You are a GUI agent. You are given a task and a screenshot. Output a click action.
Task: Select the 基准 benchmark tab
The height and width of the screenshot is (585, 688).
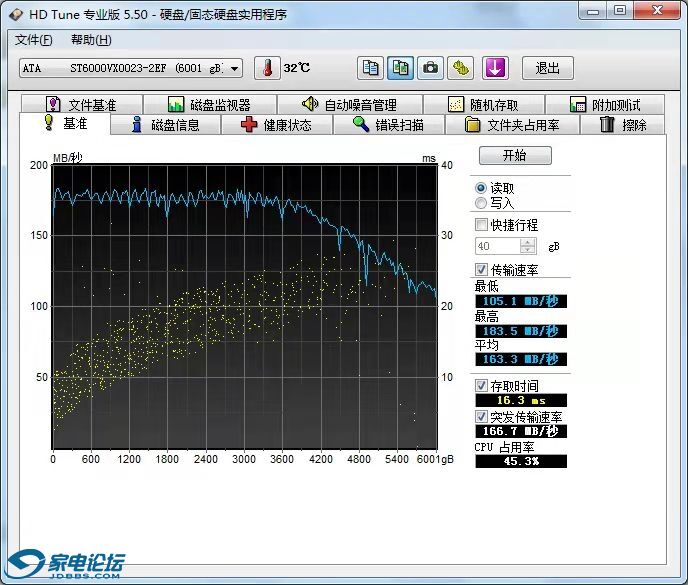65,123
